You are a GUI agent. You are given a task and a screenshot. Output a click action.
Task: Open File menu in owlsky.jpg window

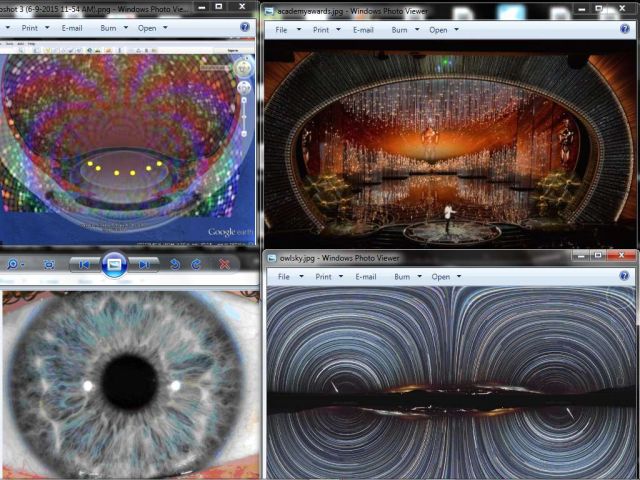(284, 277)
